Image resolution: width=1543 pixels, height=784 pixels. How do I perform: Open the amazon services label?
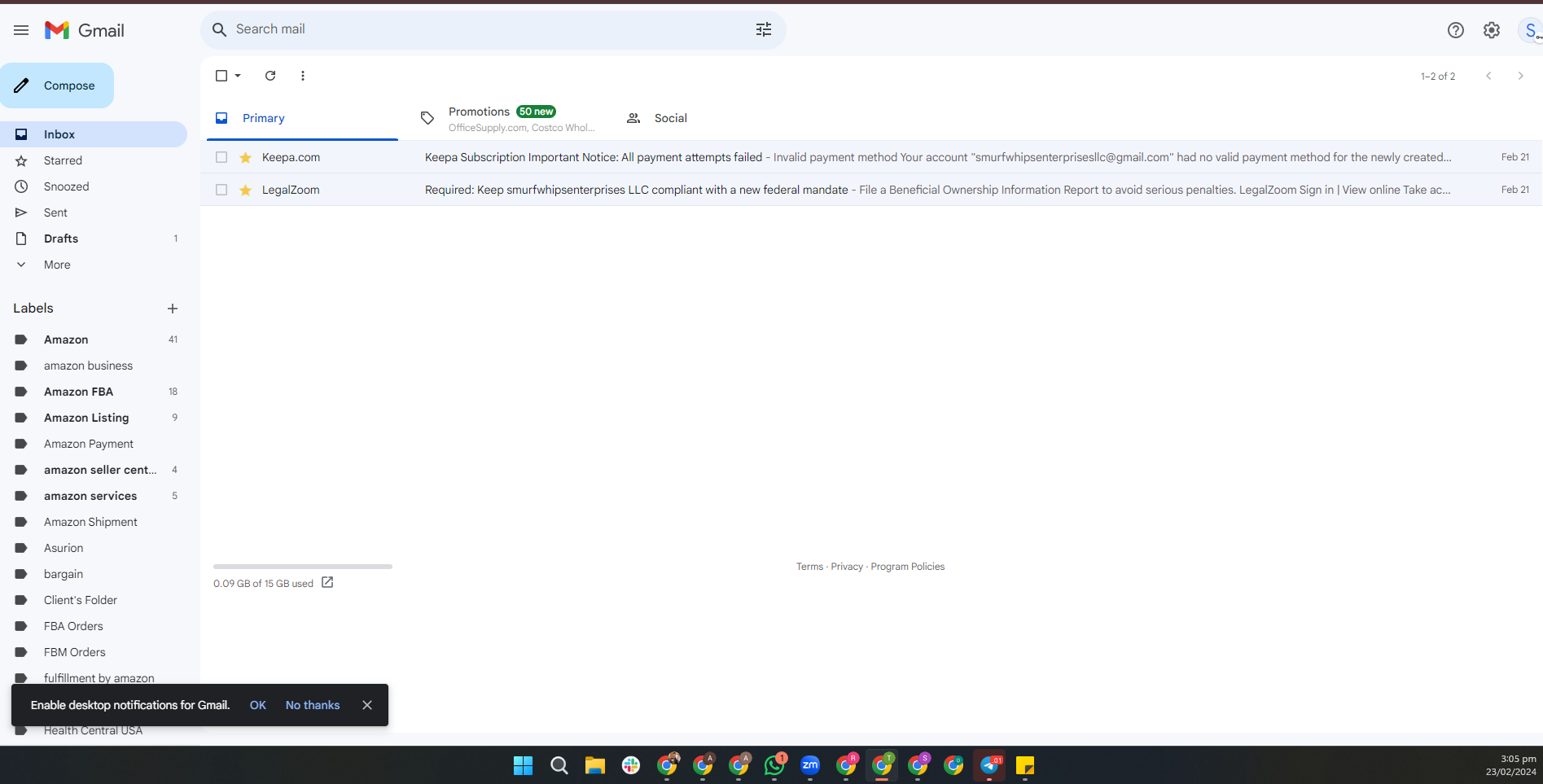pyautogui.click(x=94, y=496)
